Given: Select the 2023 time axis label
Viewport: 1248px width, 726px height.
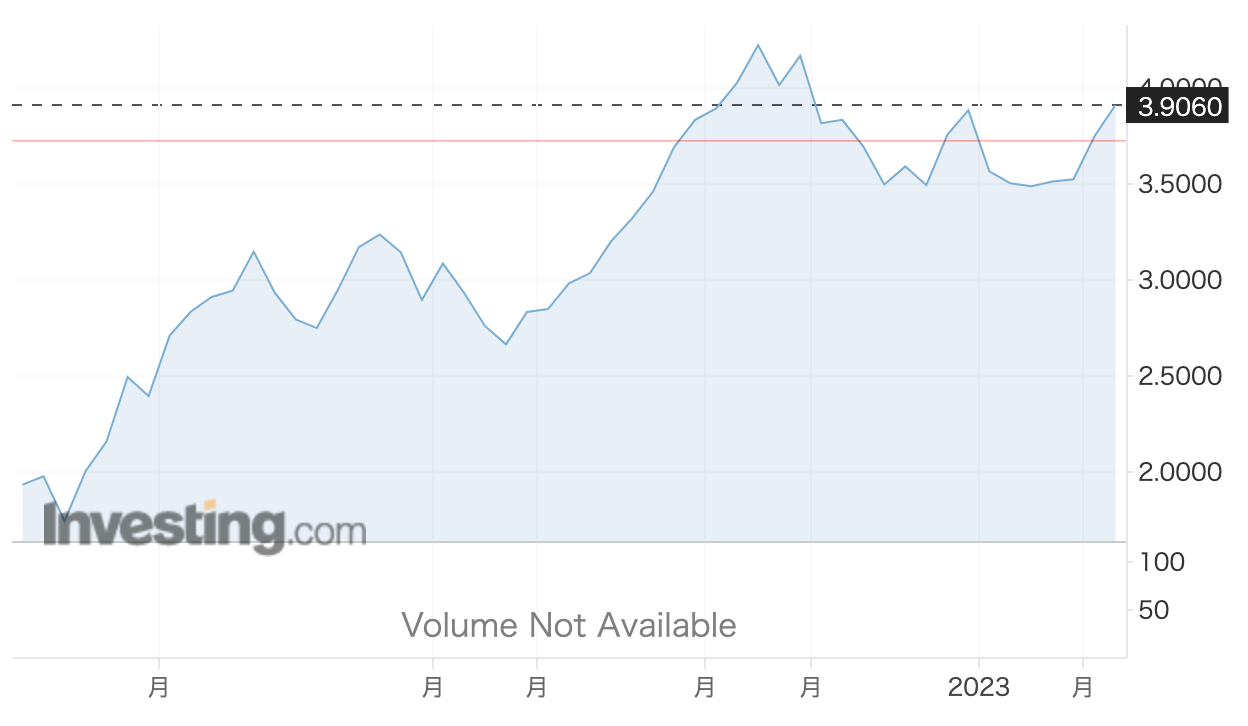Looking at the screenshot, I should click(x=978, y=688).
